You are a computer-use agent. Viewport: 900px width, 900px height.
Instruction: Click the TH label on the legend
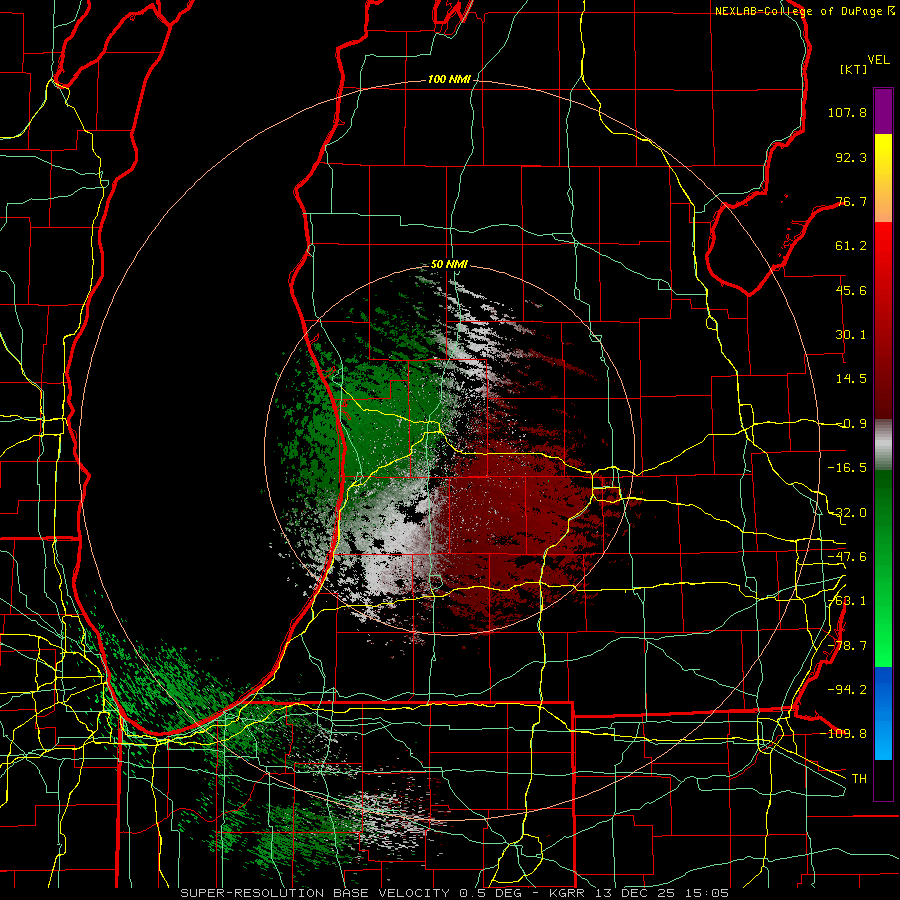point(859,779)
